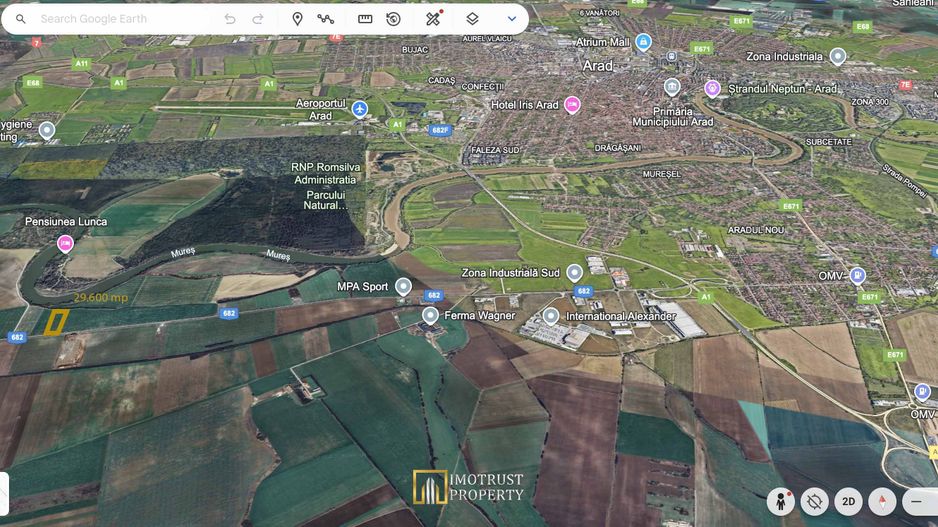The image size is (938, 527).
Task: Open historical imagery tool
Action: [394, 19]
